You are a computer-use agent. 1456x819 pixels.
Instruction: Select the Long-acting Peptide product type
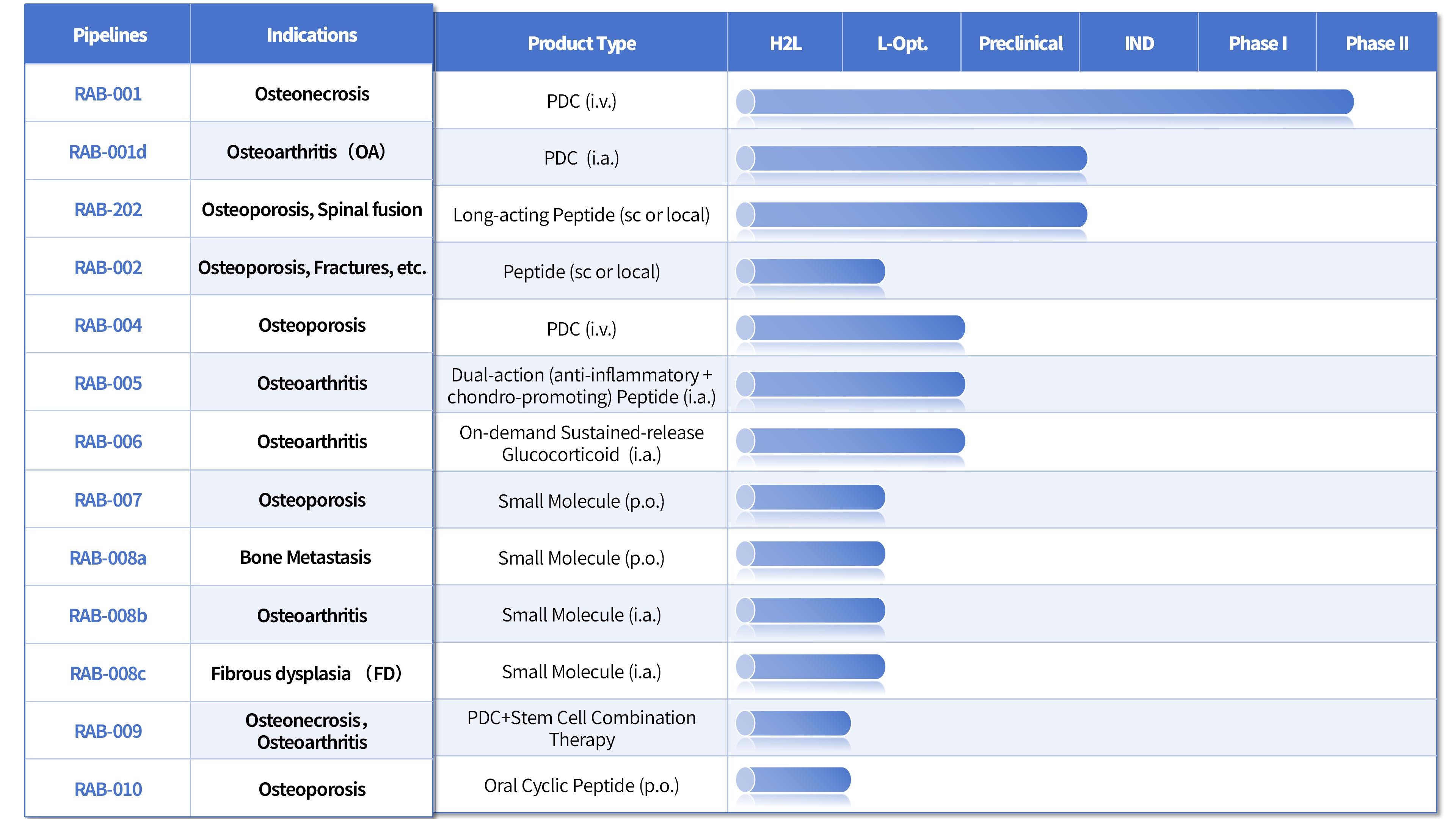[x=581, y=215]
